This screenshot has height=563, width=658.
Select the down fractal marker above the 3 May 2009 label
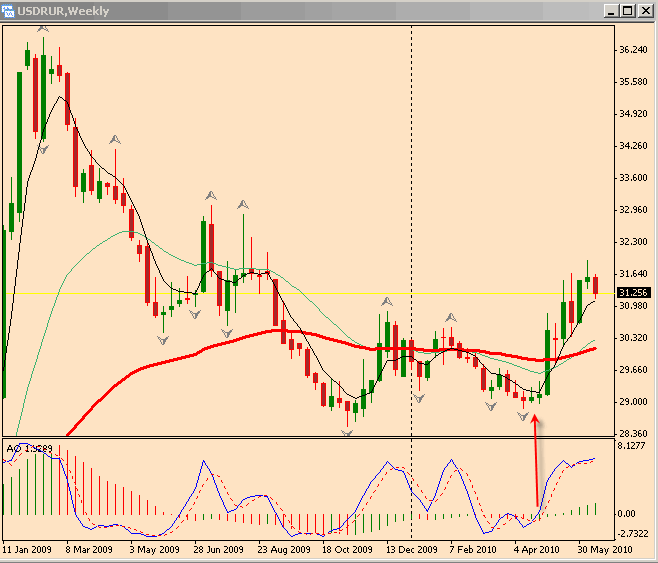pos(163,340)
